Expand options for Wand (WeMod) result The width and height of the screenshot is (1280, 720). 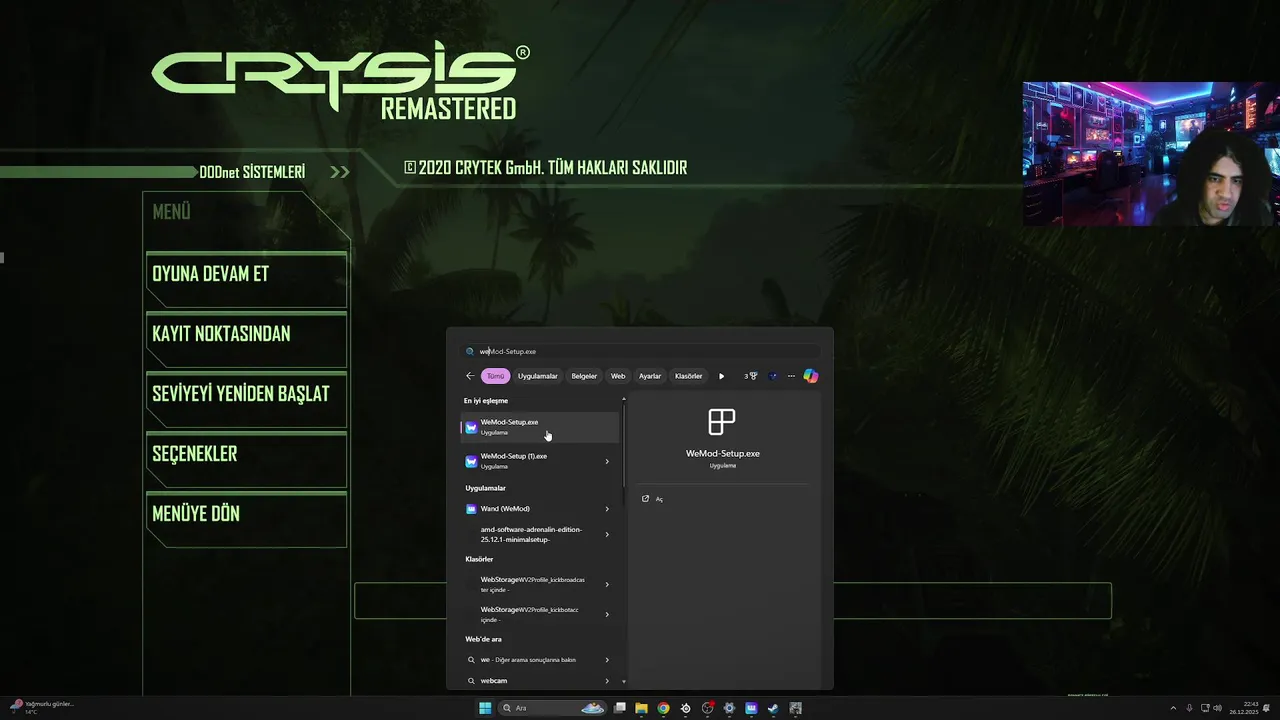607,509
